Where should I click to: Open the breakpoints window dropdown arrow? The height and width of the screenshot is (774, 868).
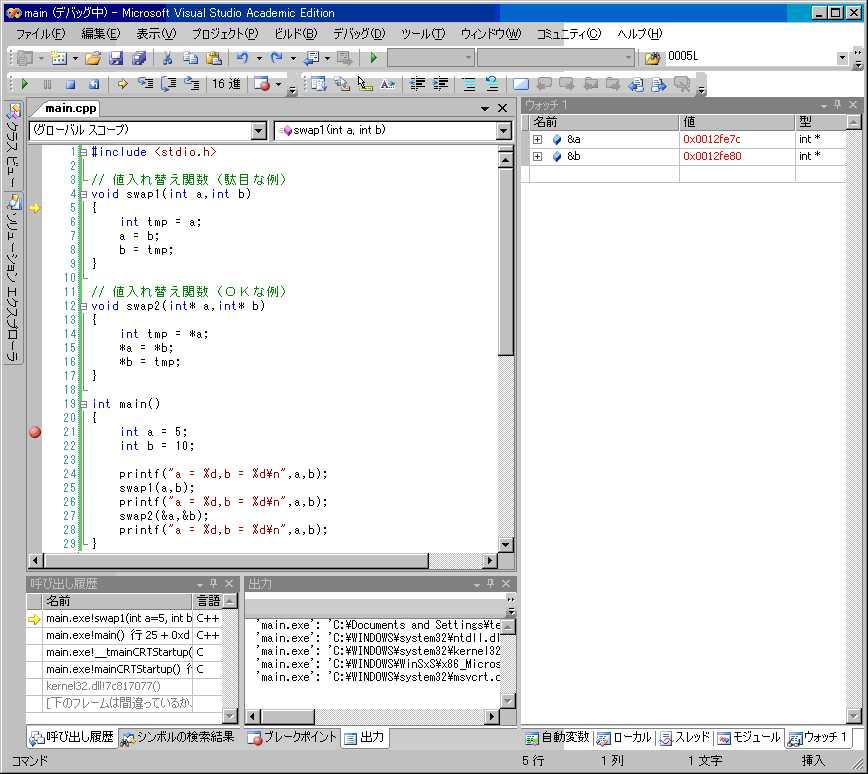[x=278, y=85]
